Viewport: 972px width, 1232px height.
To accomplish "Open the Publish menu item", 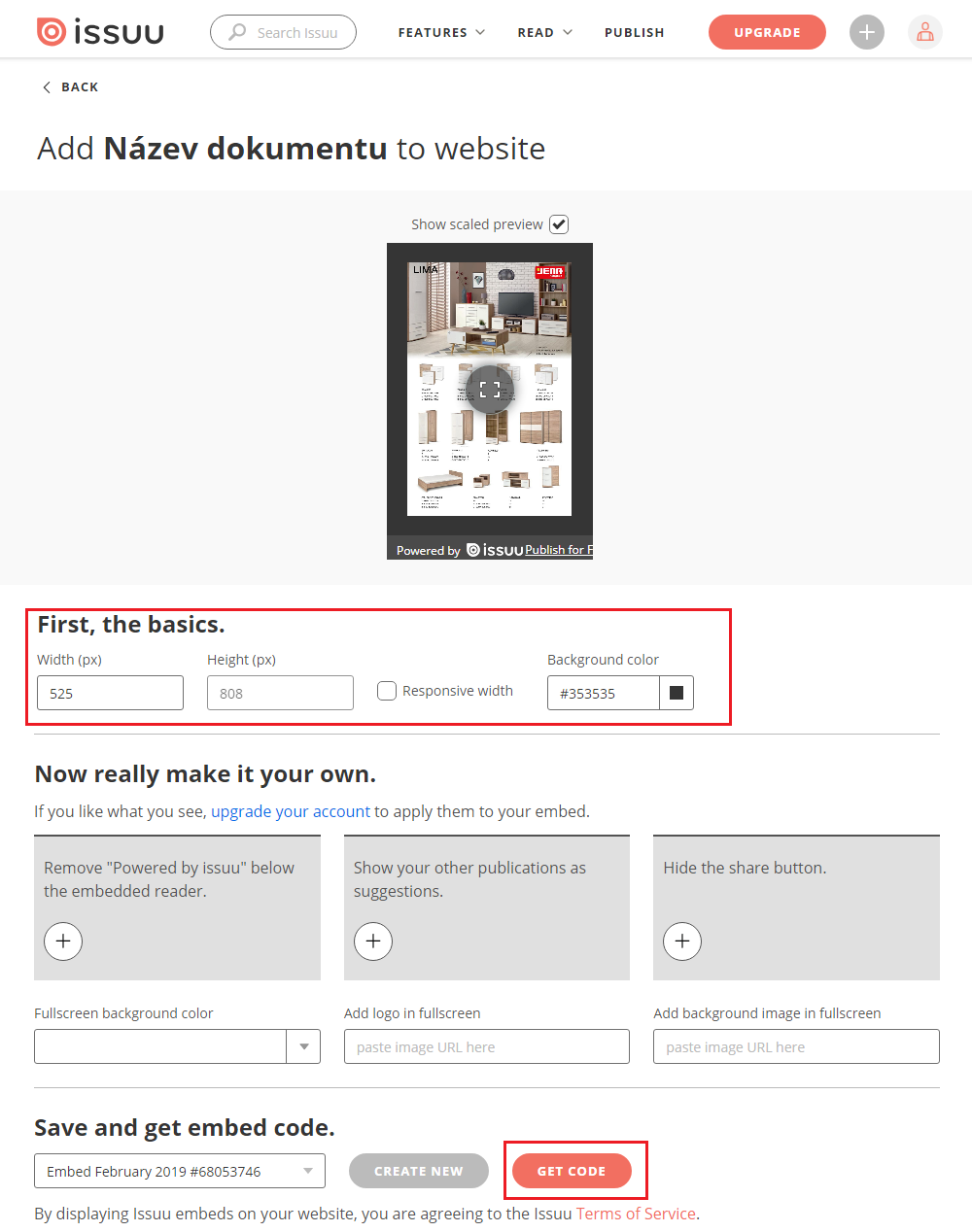I will tap(634, 32).
